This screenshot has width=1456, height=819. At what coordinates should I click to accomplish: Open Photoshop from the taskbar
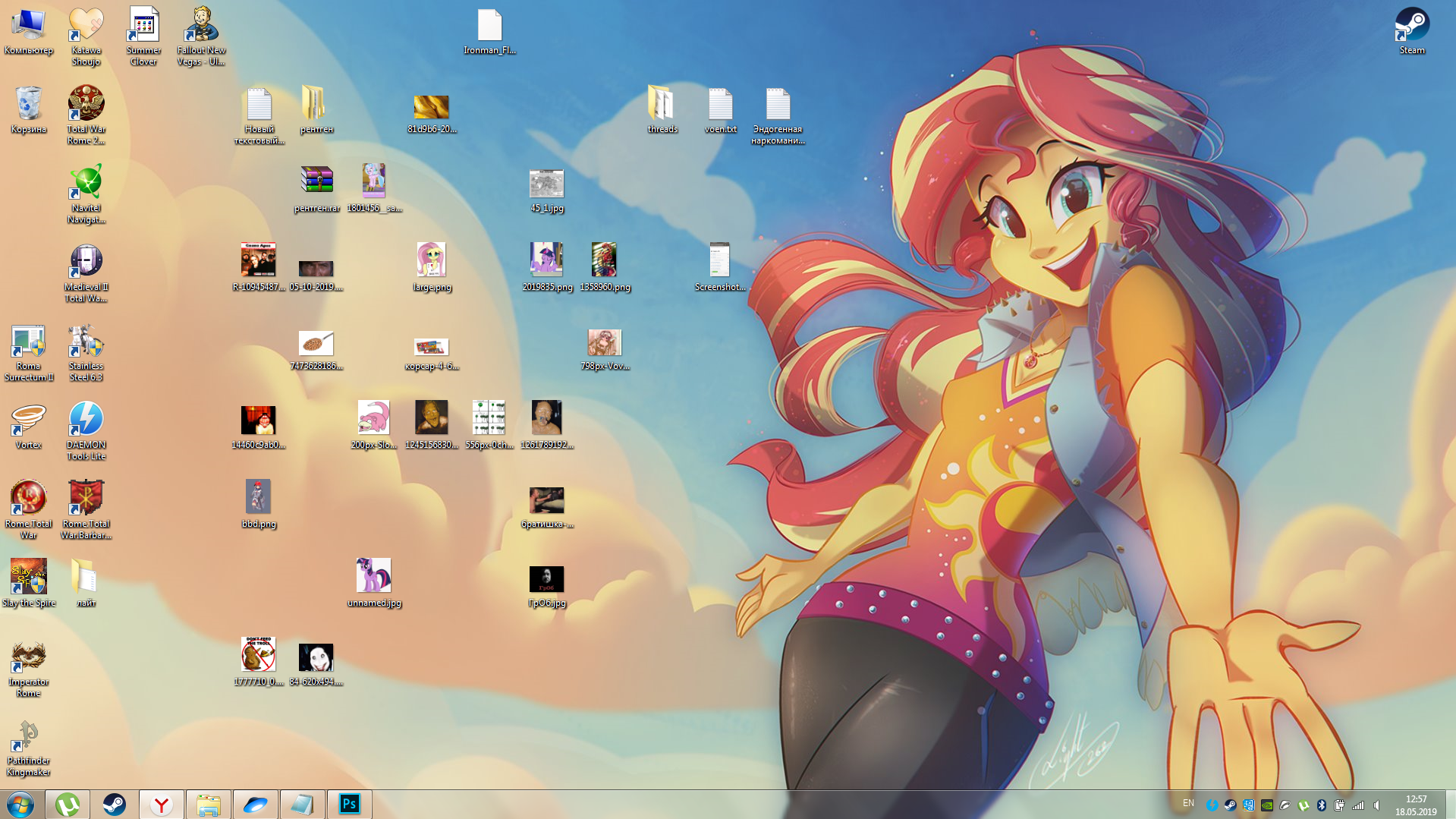pos(350,805)
